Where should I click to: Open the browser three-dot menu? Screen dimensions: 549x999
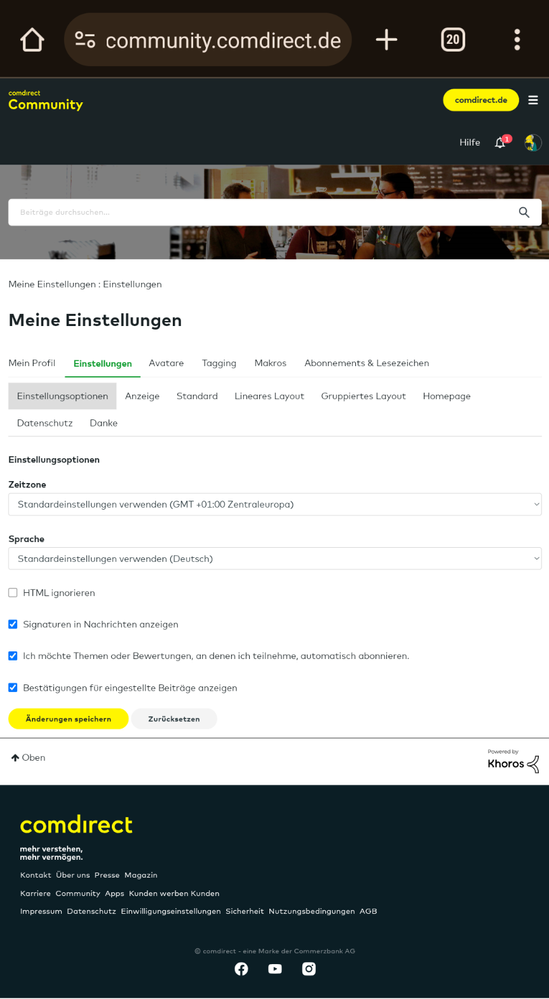(x=517, y=40)
